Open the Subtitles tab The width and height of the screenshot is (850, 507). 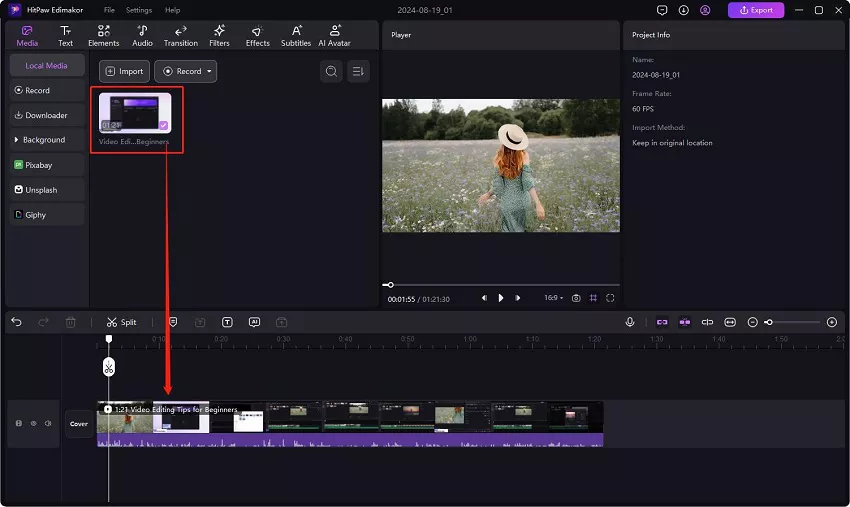point(296,36)
